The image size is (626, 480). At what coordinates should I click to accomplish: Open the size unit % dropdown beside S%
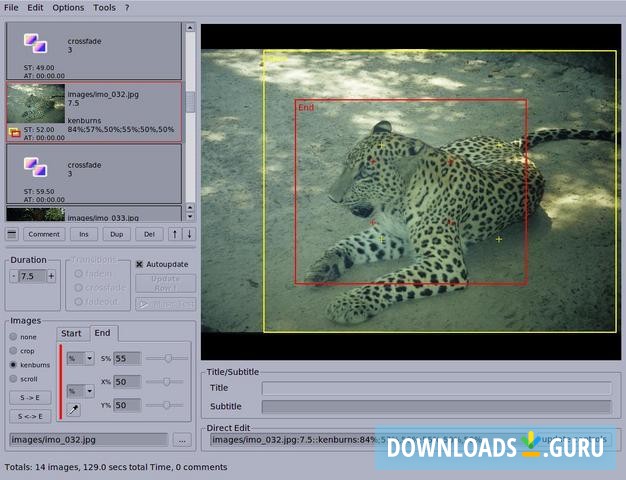point(81,358)
